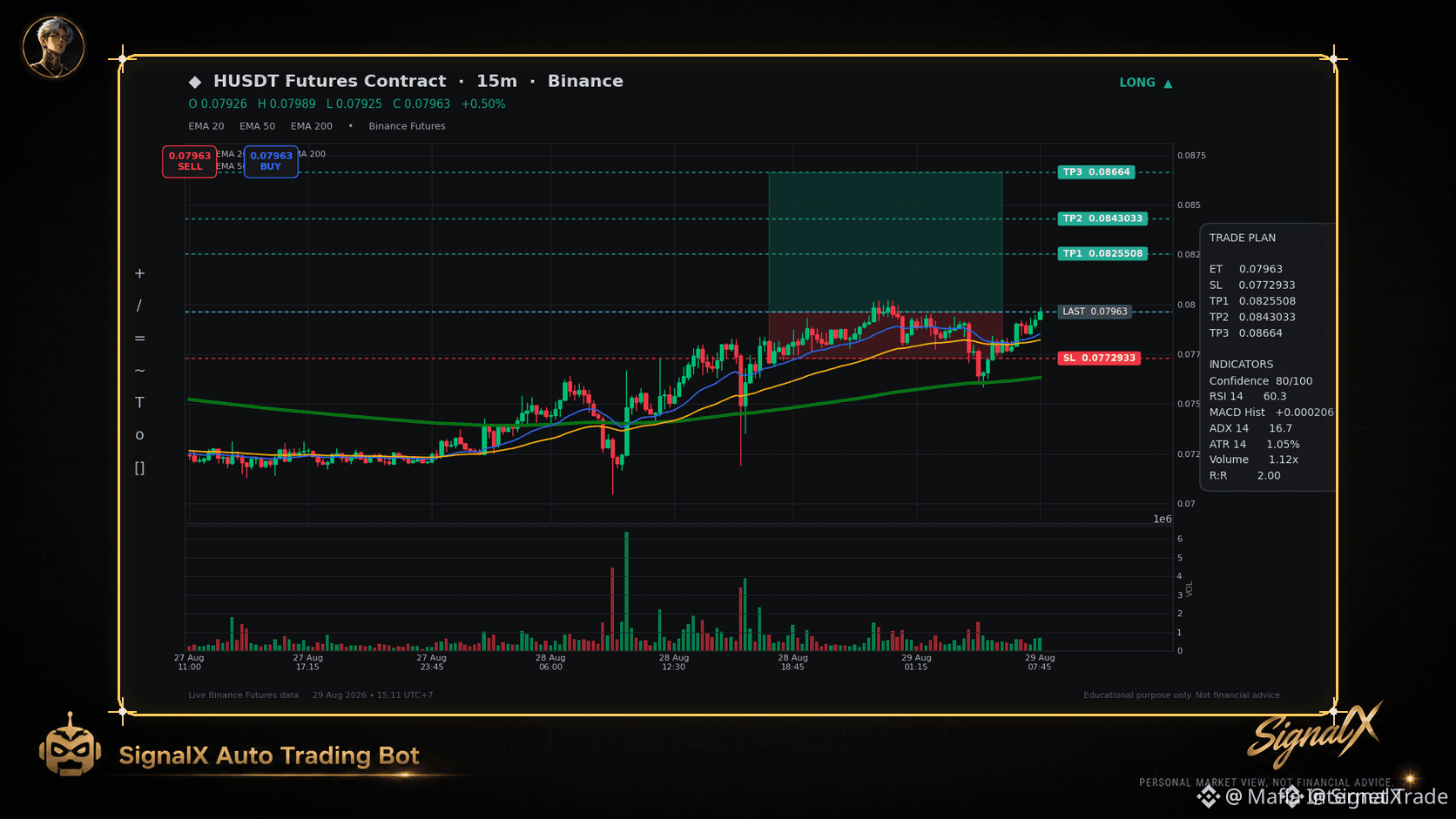1456x819 pixels.
Task: Click the TP2 0.0843033 chart price tag
Action: (1102, 218)
